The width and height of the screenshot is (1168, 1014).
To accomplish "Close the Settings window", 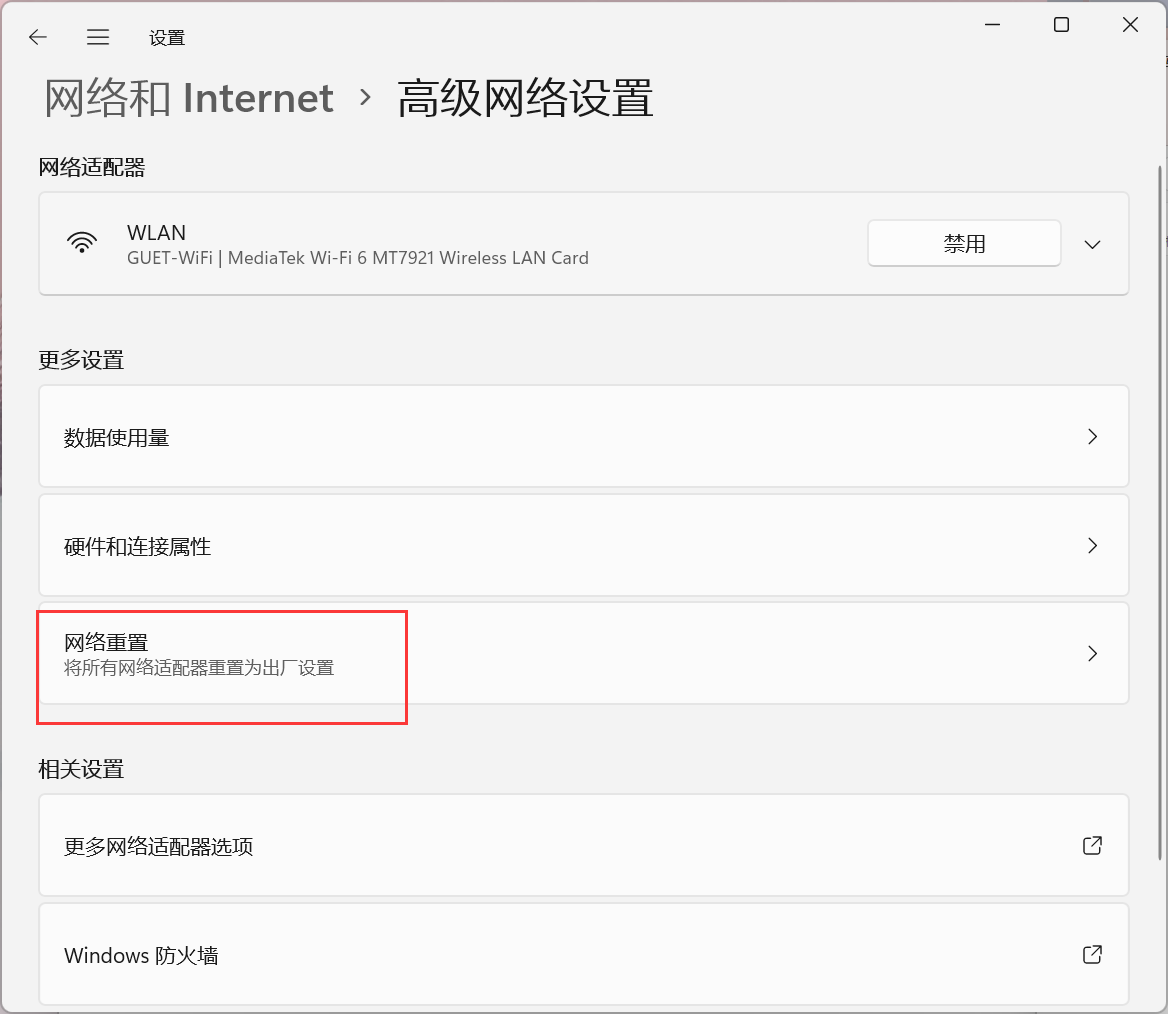I will point(1130,25).
